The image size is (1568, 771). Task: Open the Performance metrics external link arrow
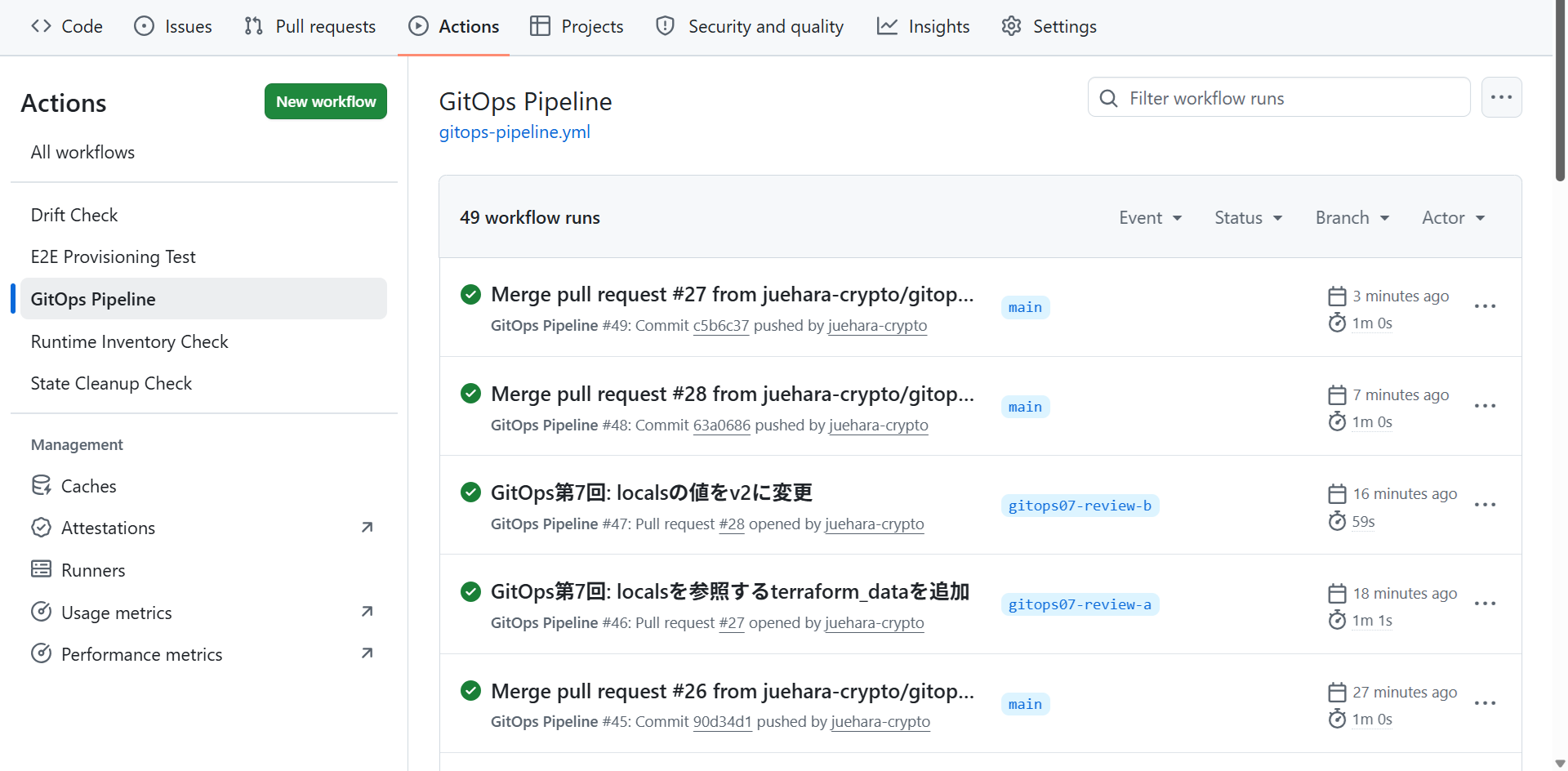click(367, 653)
